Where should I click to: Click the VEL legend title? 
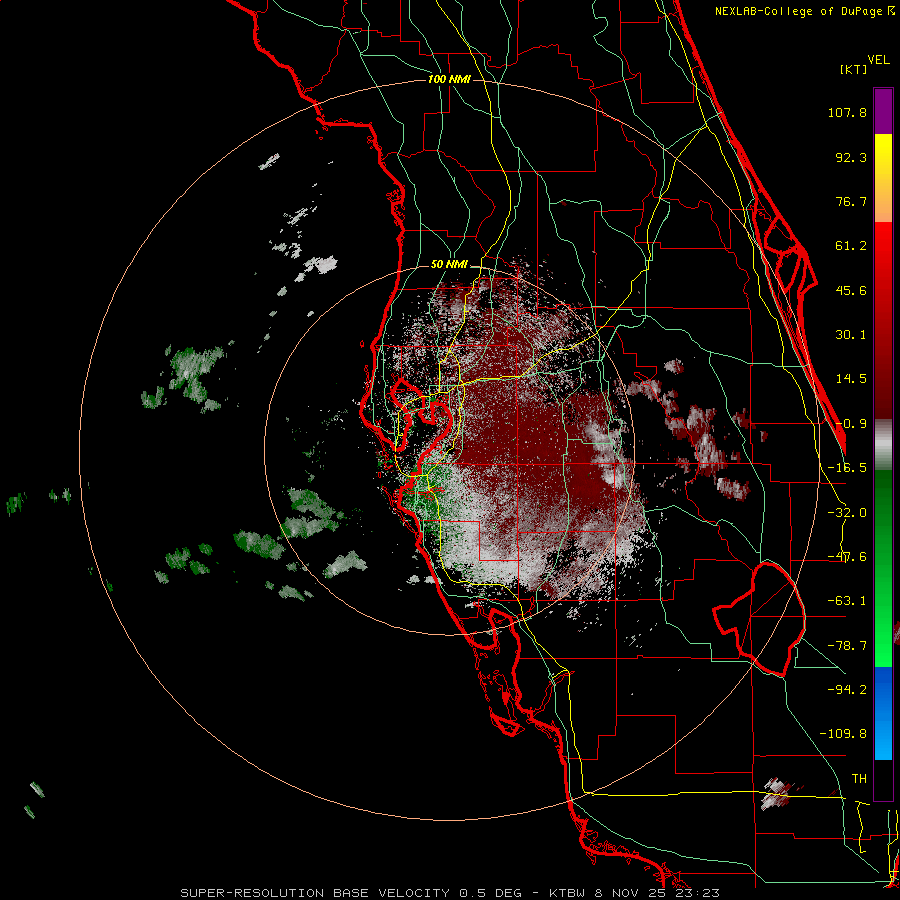click(x=879, y=60)
